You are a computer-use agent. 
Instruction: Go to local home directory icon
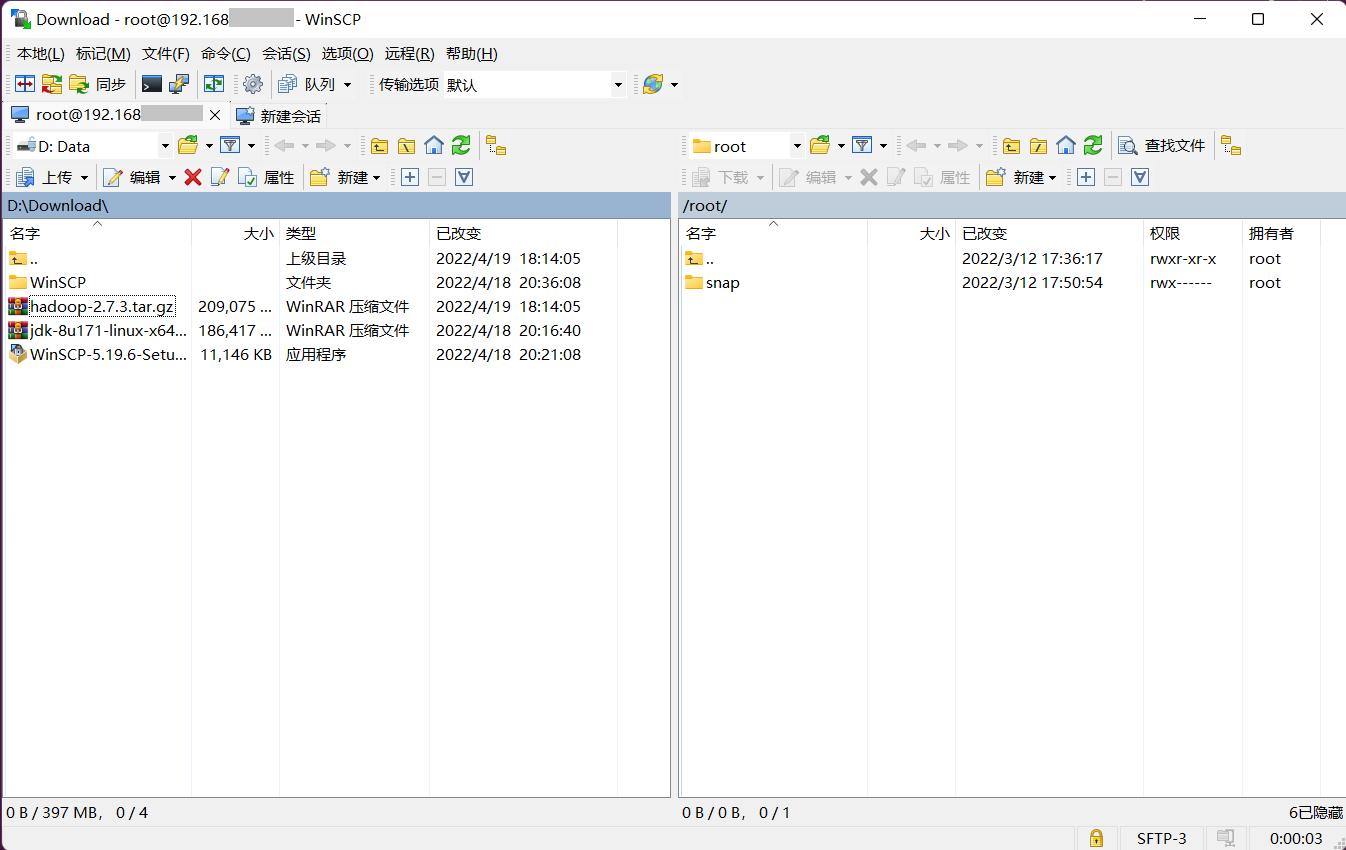(x=433, y=146)
